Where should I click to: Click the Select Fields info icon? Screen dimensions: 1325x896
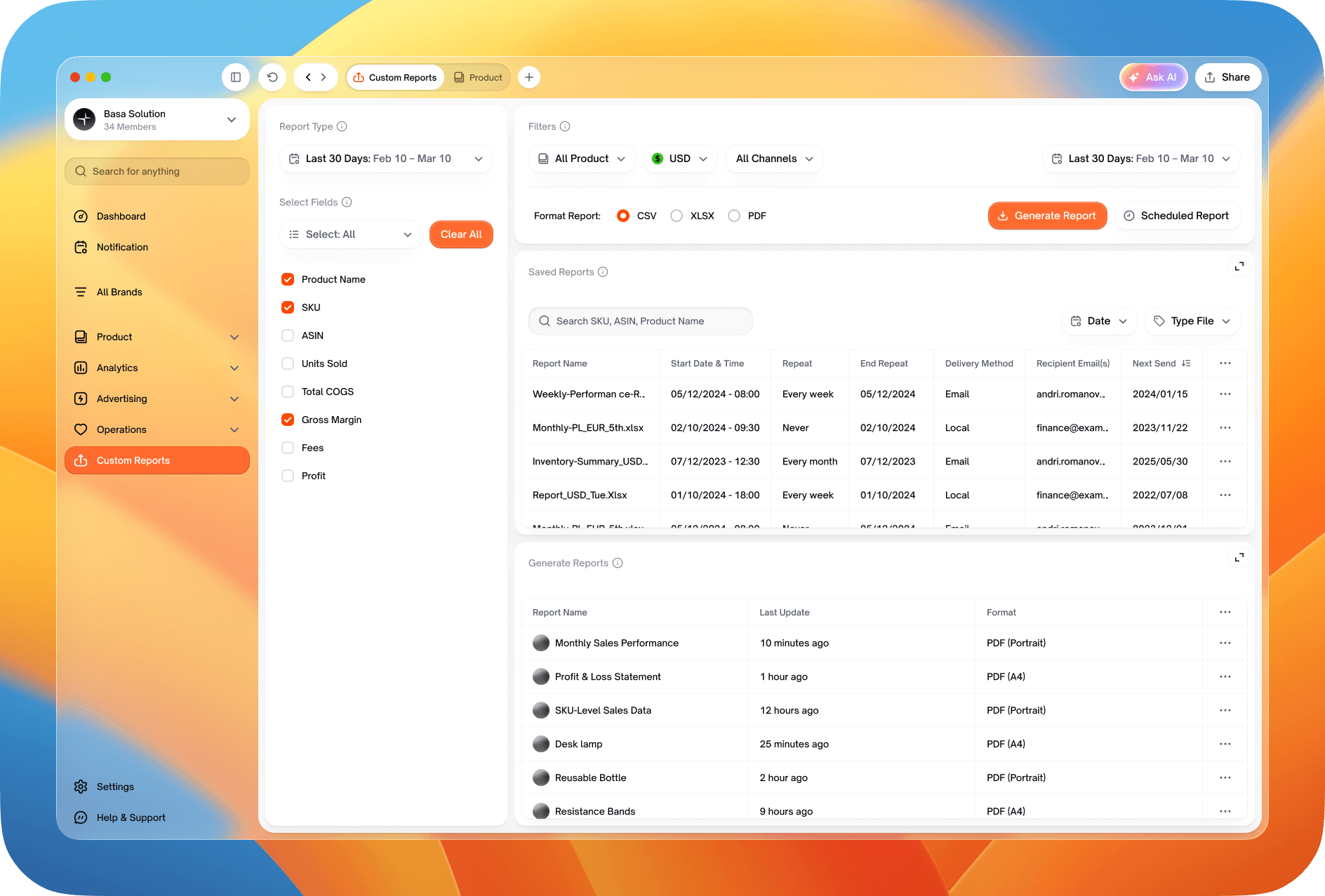347,202
